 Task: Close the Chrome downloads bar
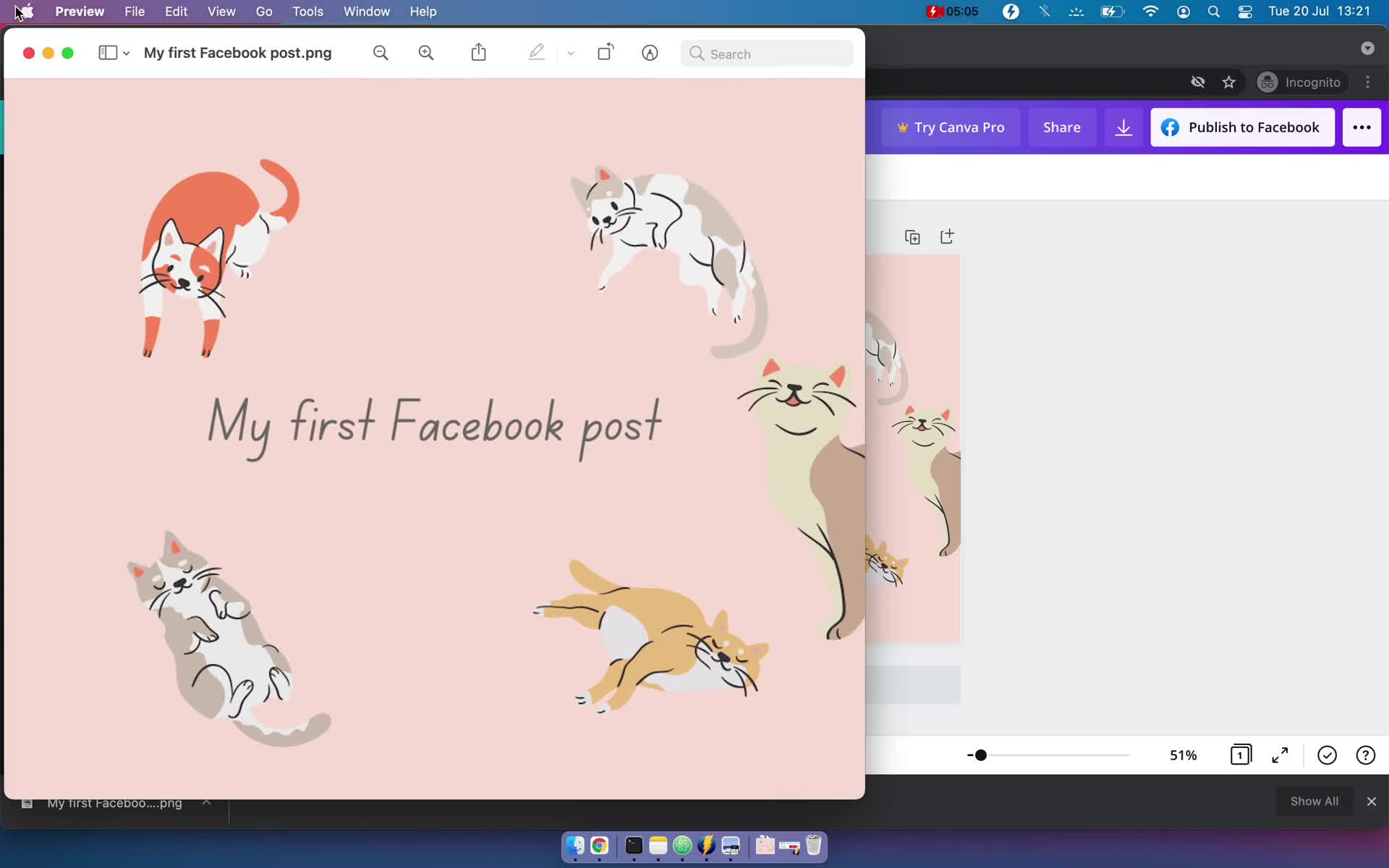click(x=1371, y=801)
